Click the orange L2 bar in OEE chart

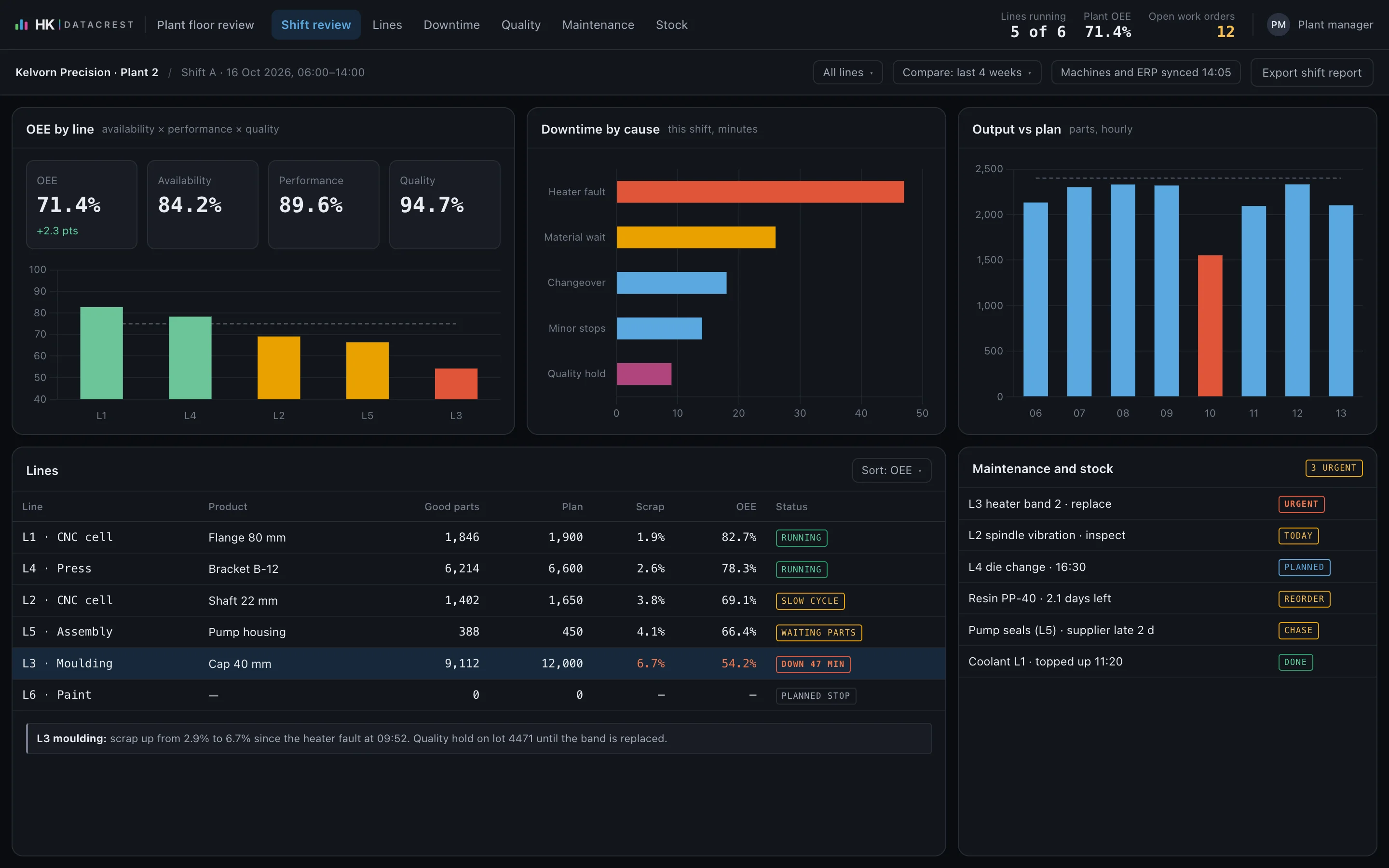click(x=279, y=367)
